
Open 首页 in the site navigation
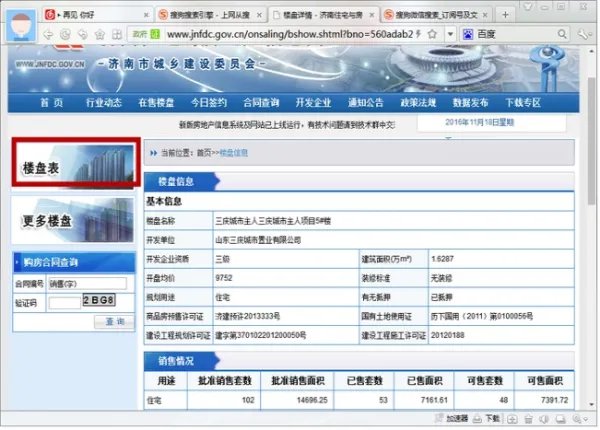click(x=52, y=103)
